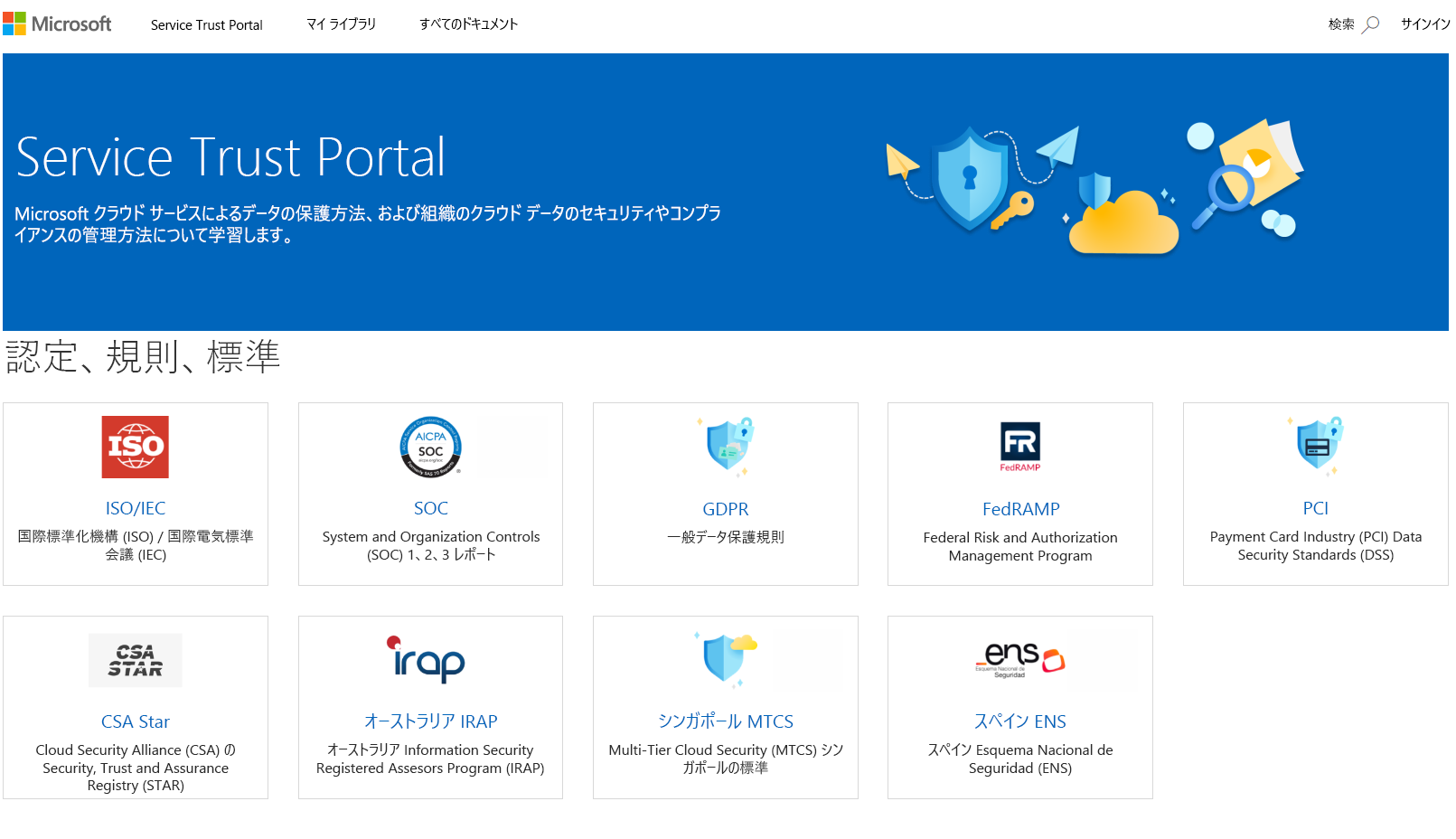The image size is (1456, 839).
Task: Click the 認定、規則、標準 section heading
Action: coord(143,356)
